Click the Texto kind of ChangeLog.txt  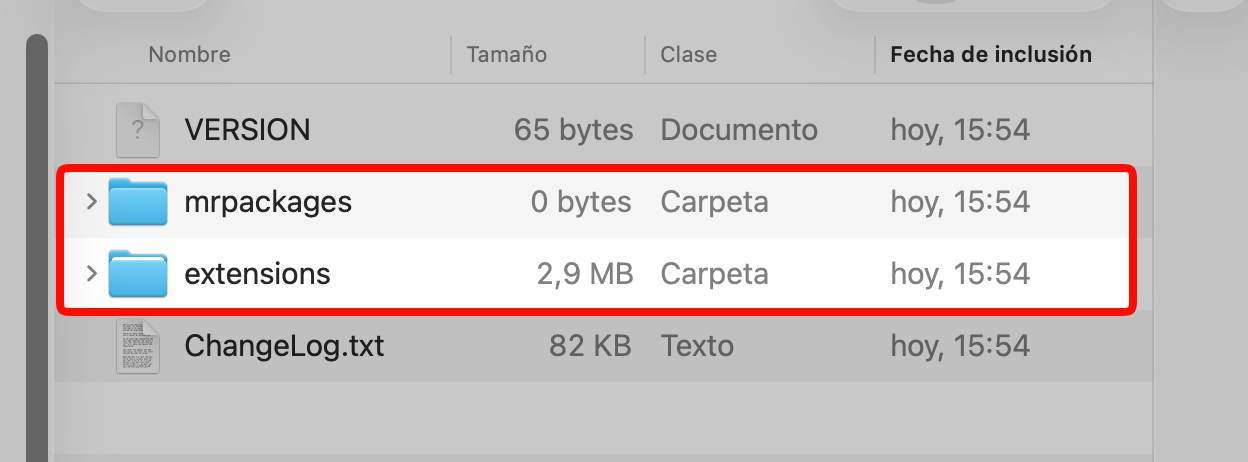[697, 346]
